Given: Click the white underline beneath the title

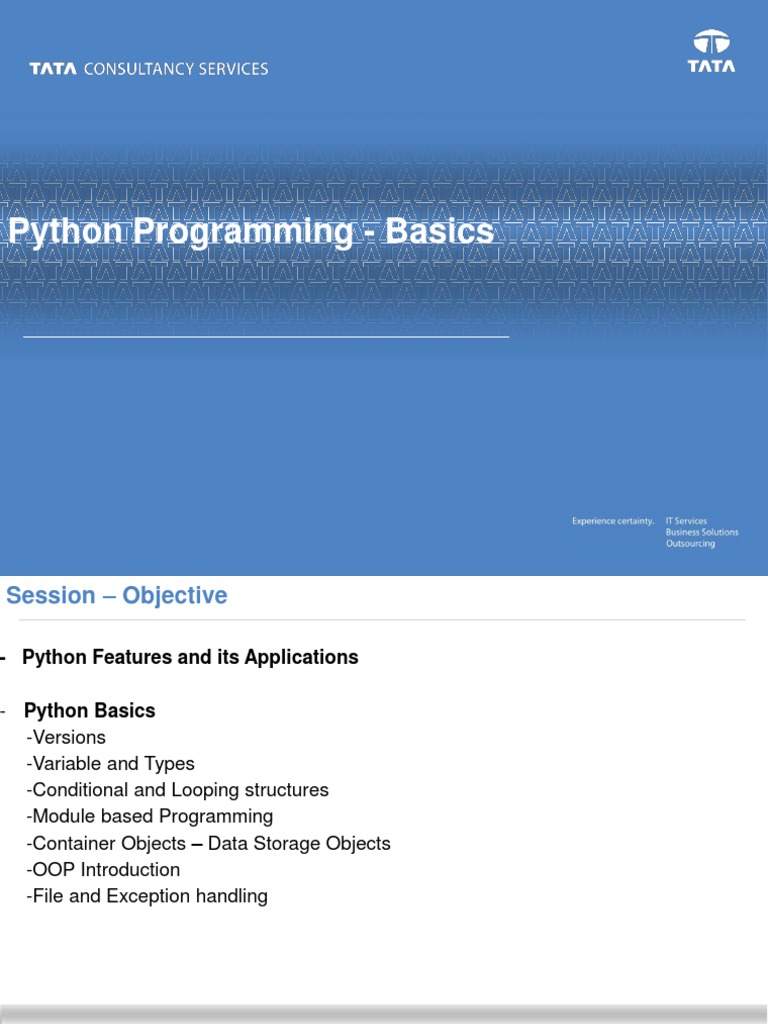Looking at the screenshot, I should pyautogui.click(x=266, y=338).
